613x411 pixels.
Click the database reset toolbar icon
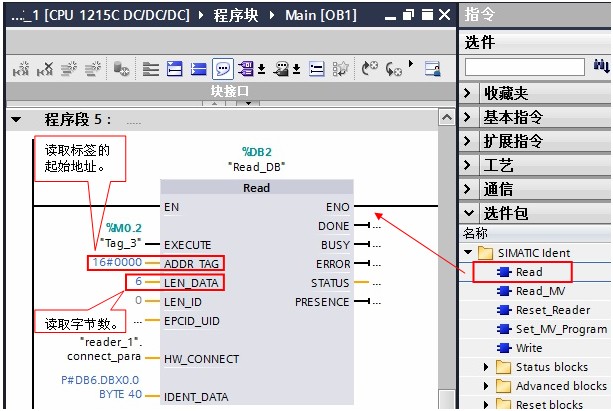(121, 69)
